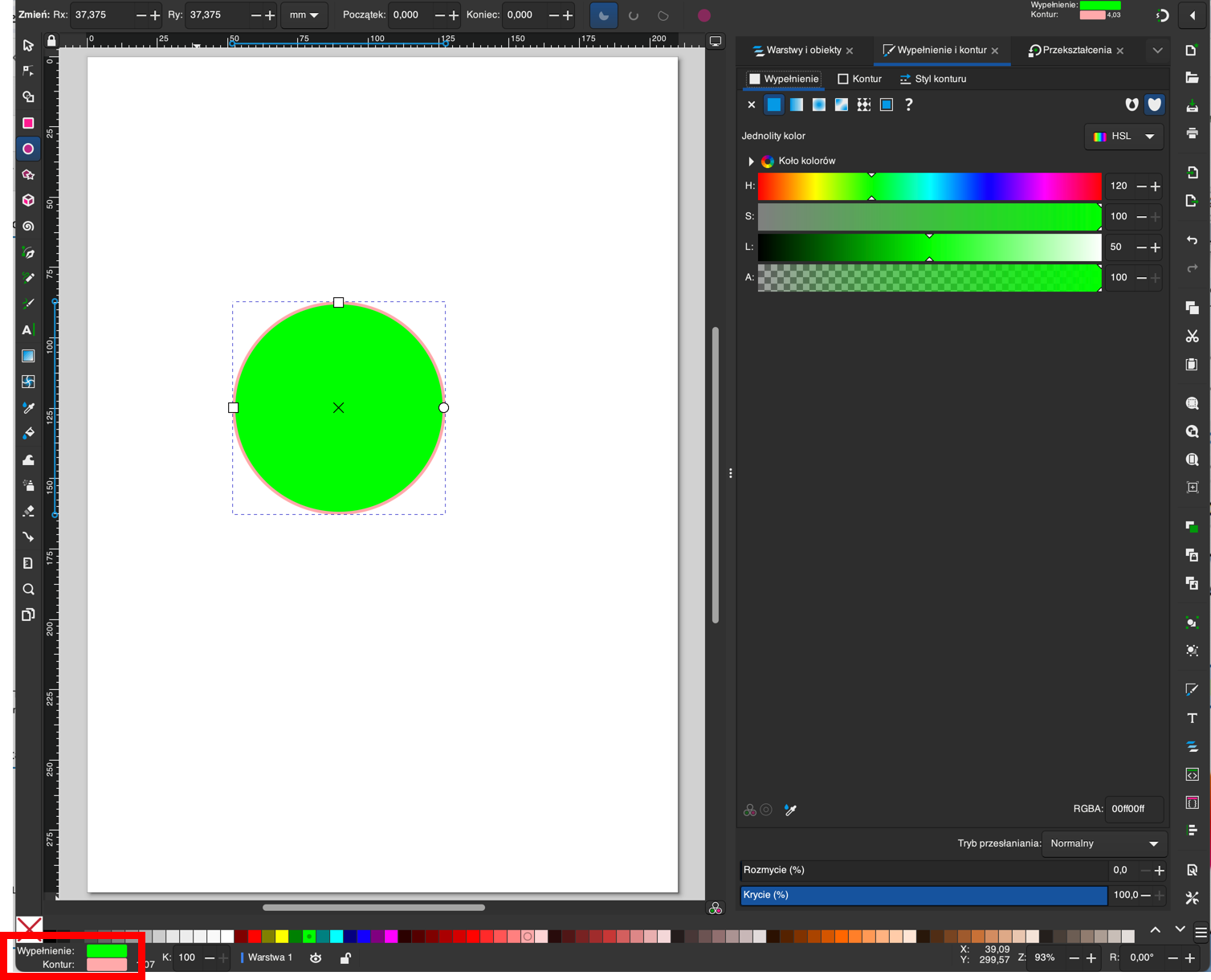Viewport: 1211px width, 980px height.
Task: Open the Tryb przesłaniania Normalny dropdown
Action: coord(1103,843)
